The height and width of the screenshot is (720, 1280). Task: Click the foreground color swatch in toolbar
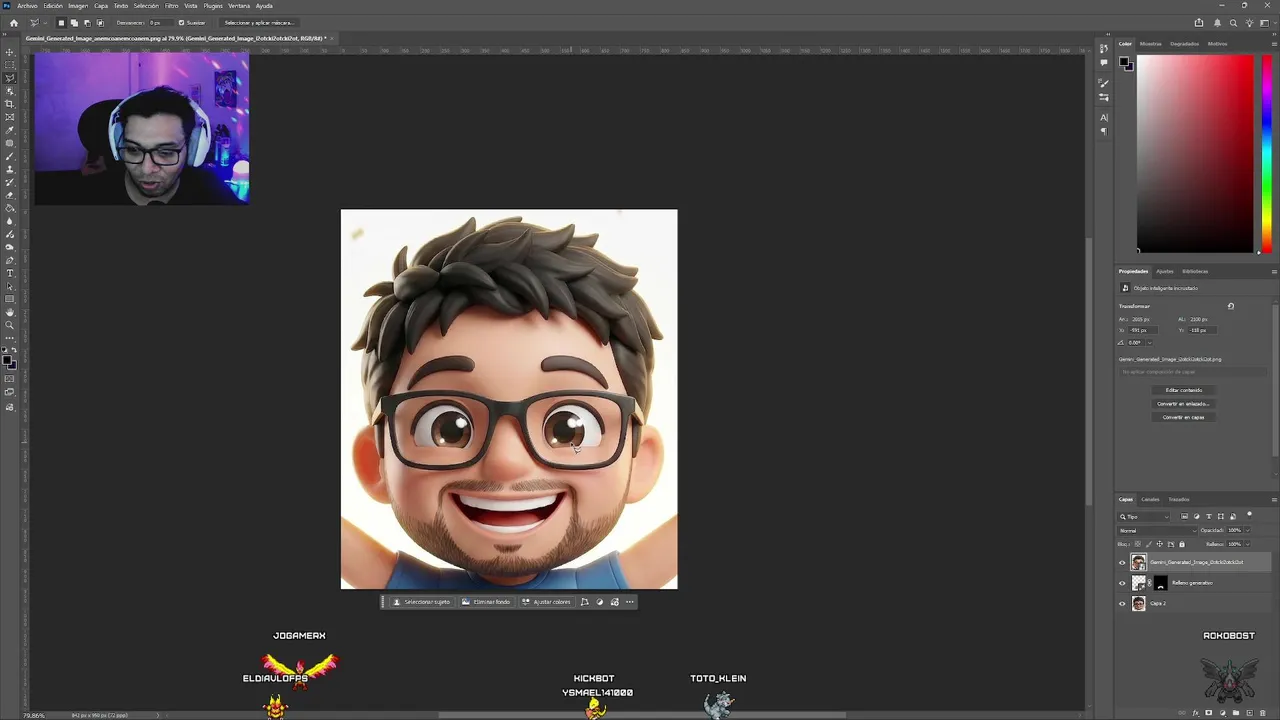[x=8, y=361]
